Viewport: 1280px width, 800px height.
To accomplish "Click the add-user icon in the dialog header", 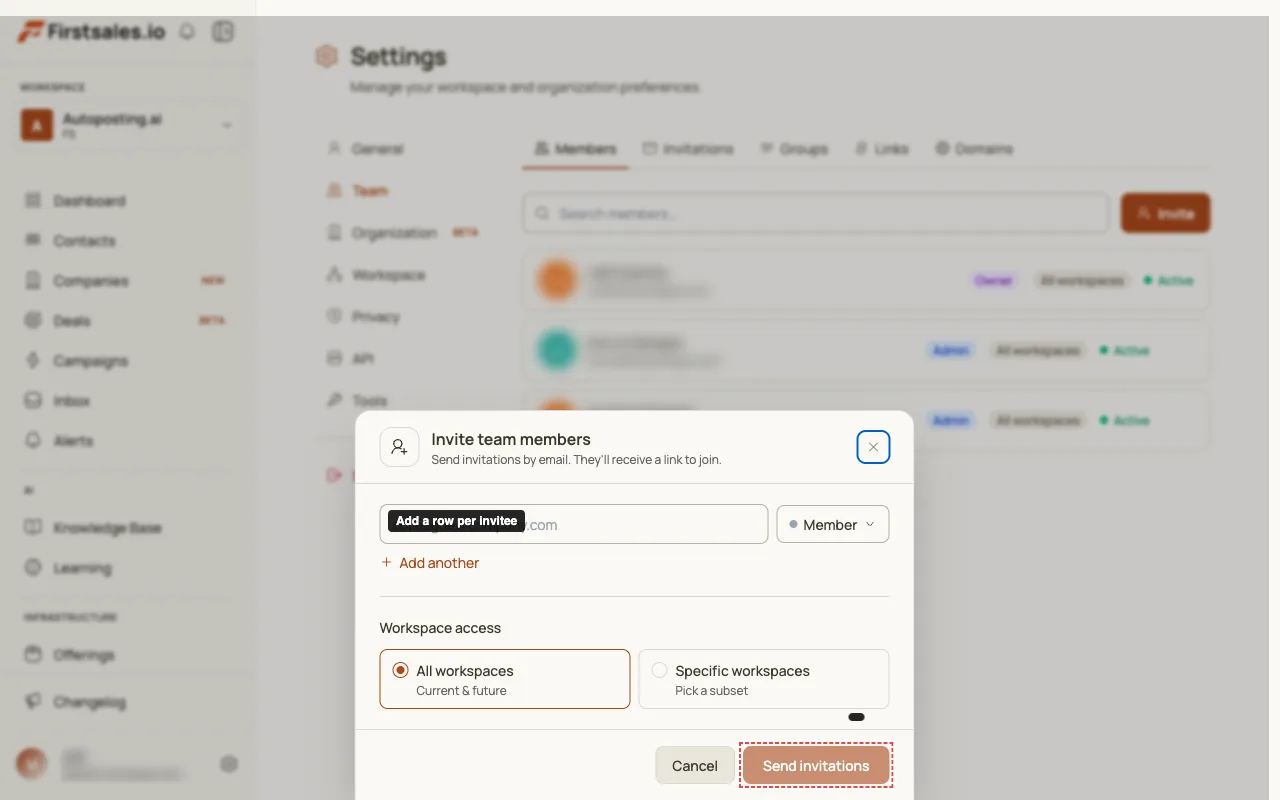I will coord(399,447).
